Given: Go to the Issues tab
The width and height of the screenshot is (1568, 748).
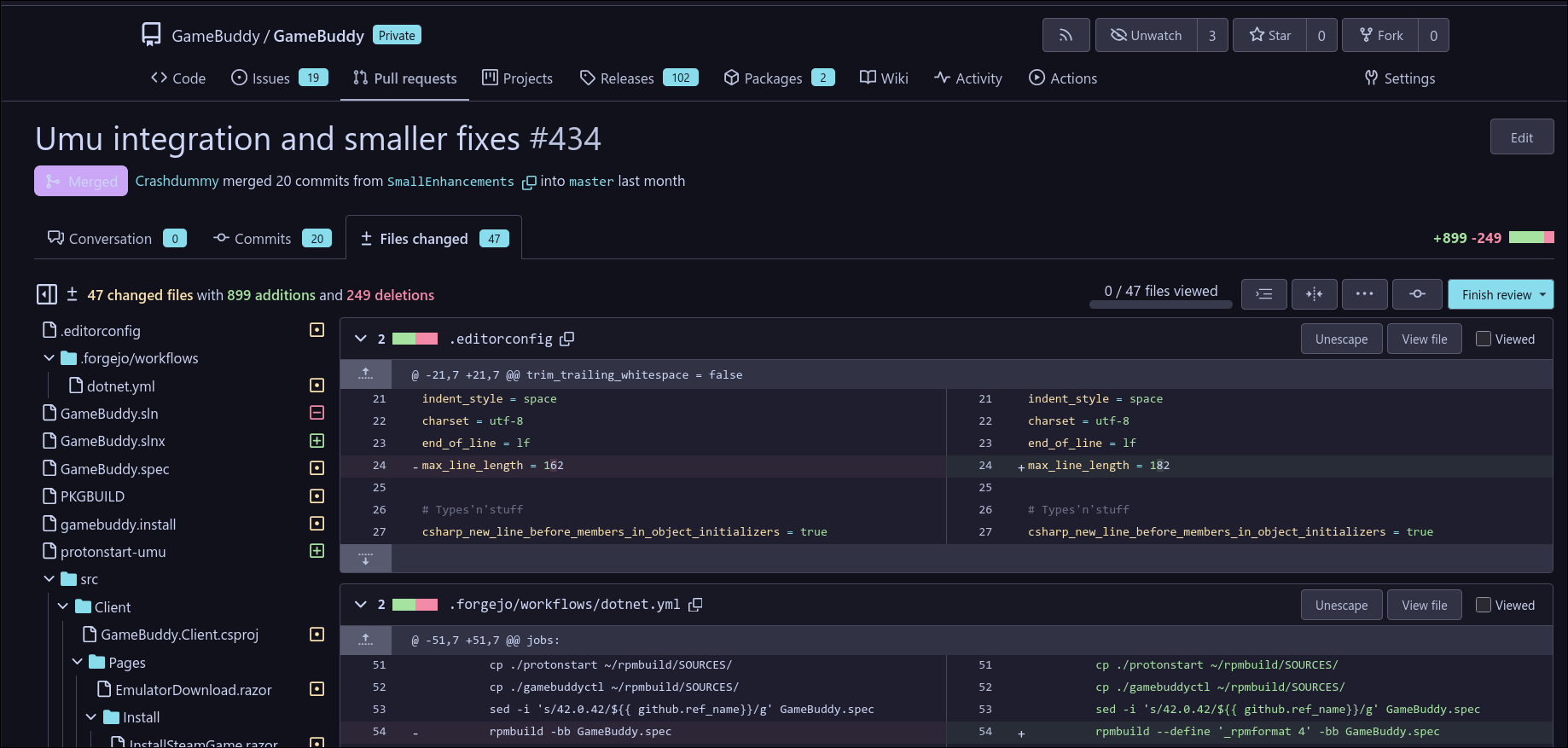Looking at the screenshot, I should tap(279, 78).
